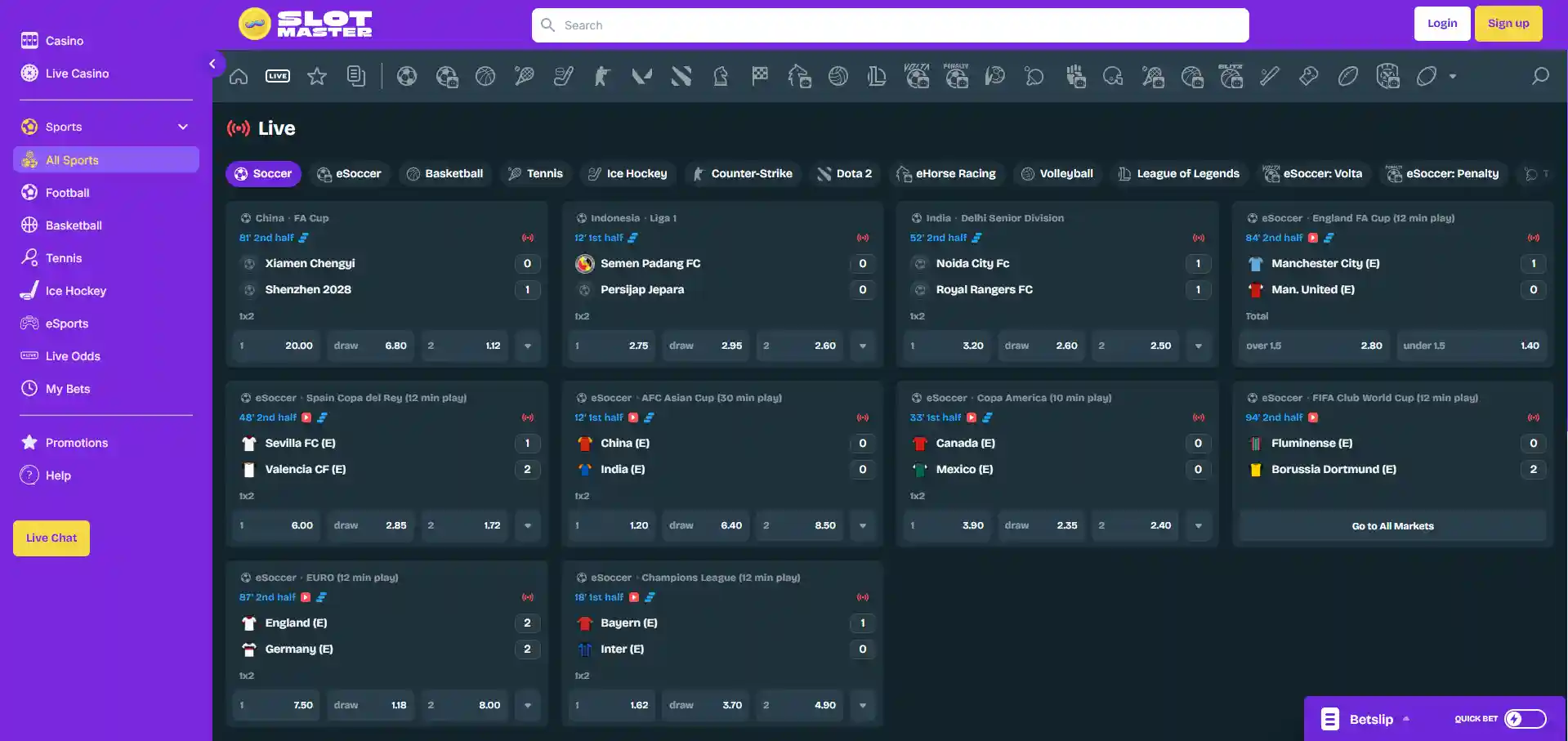Open the eHorse Racing live tab
The width and height of the screenshot is (1568, 741).
click(x=946, y=174)
